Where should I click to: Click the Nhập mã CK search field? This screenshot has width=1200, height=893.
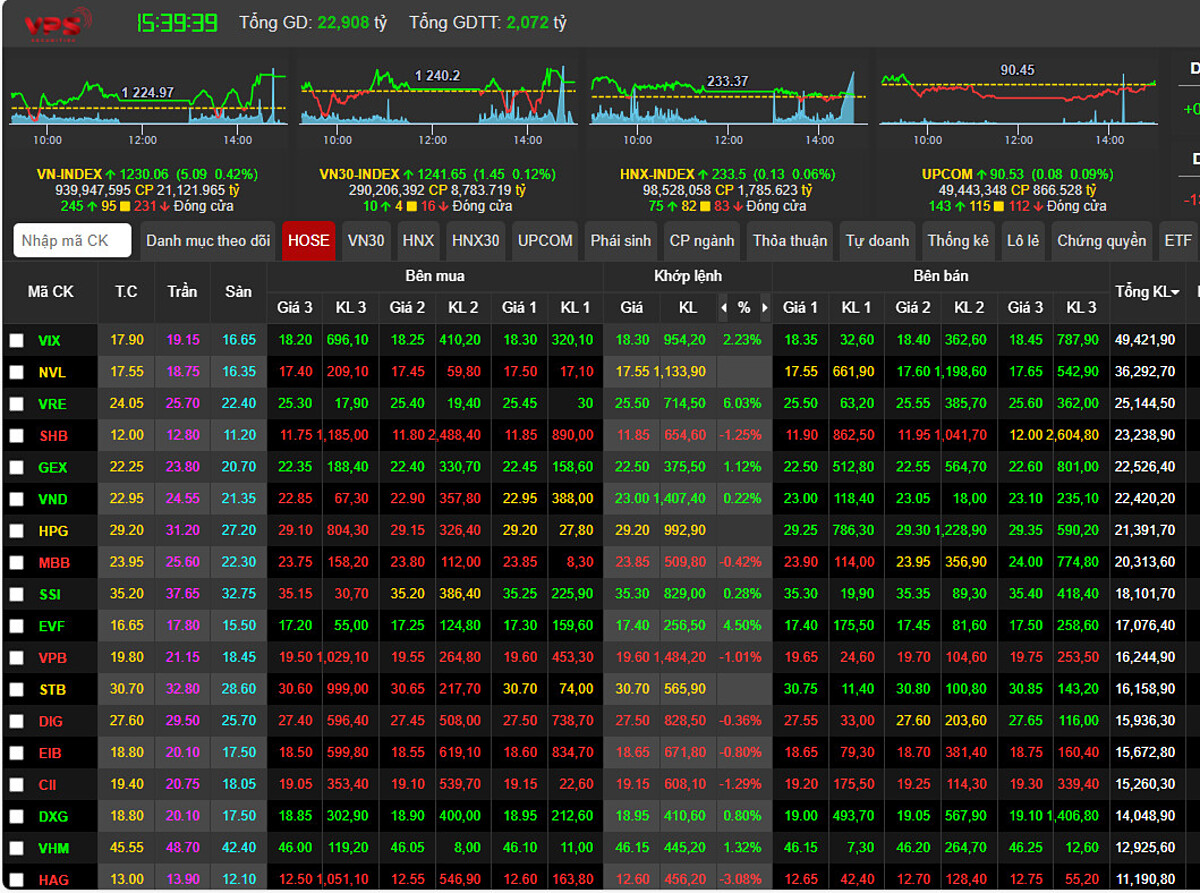[72, 241]
